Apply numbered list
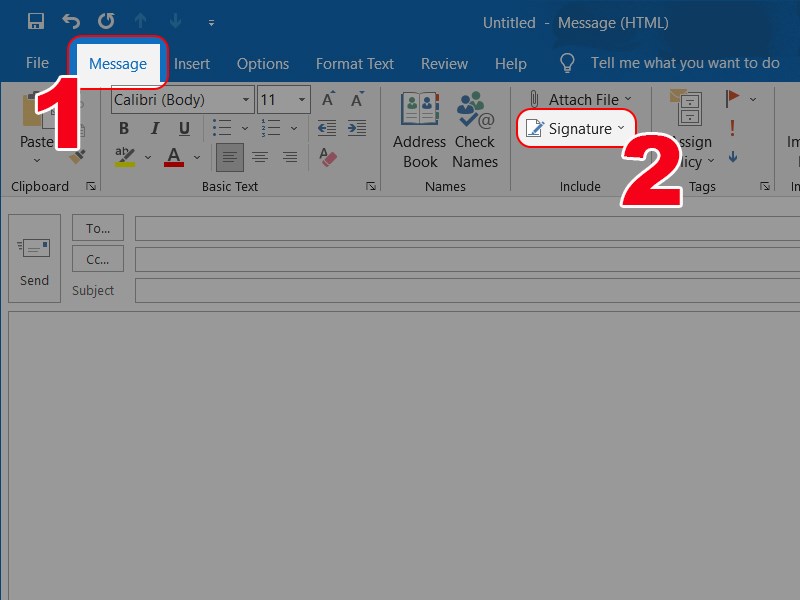The width and height of the screenshot is (800, 600). 271,128
